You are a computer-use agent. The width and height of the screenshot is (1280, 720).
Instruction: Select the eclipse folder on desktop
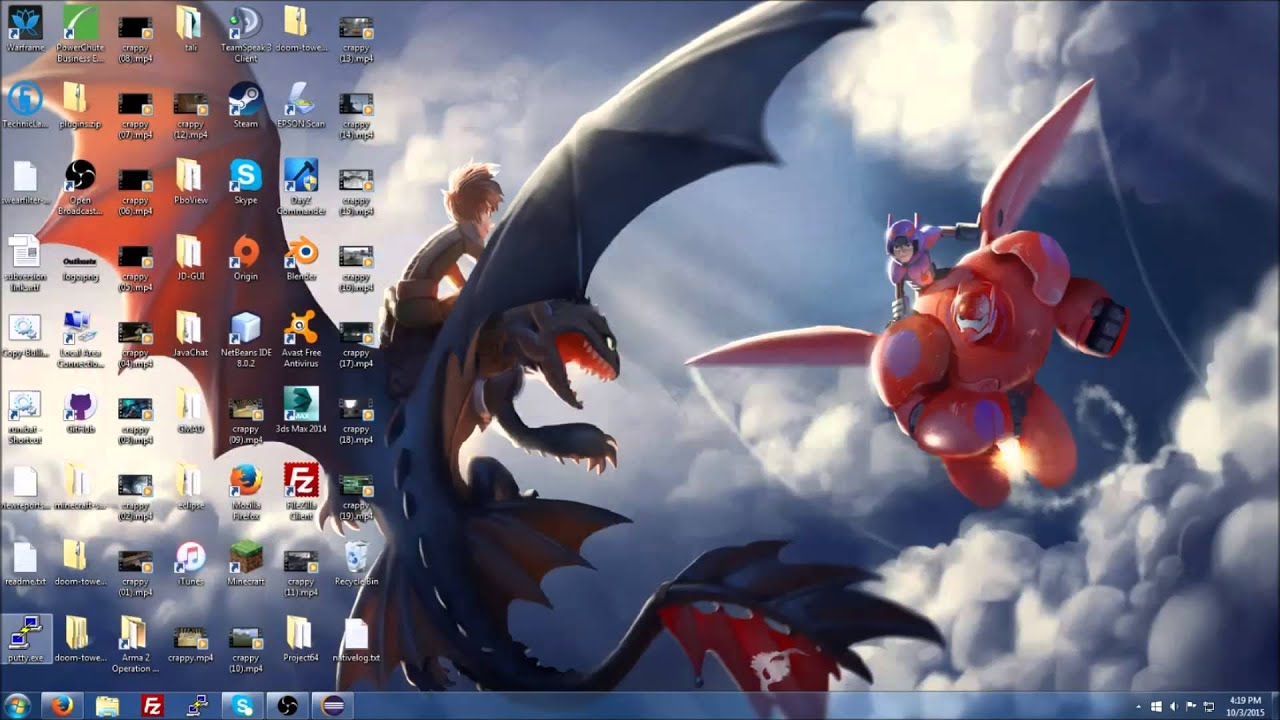tap(190, 487)
